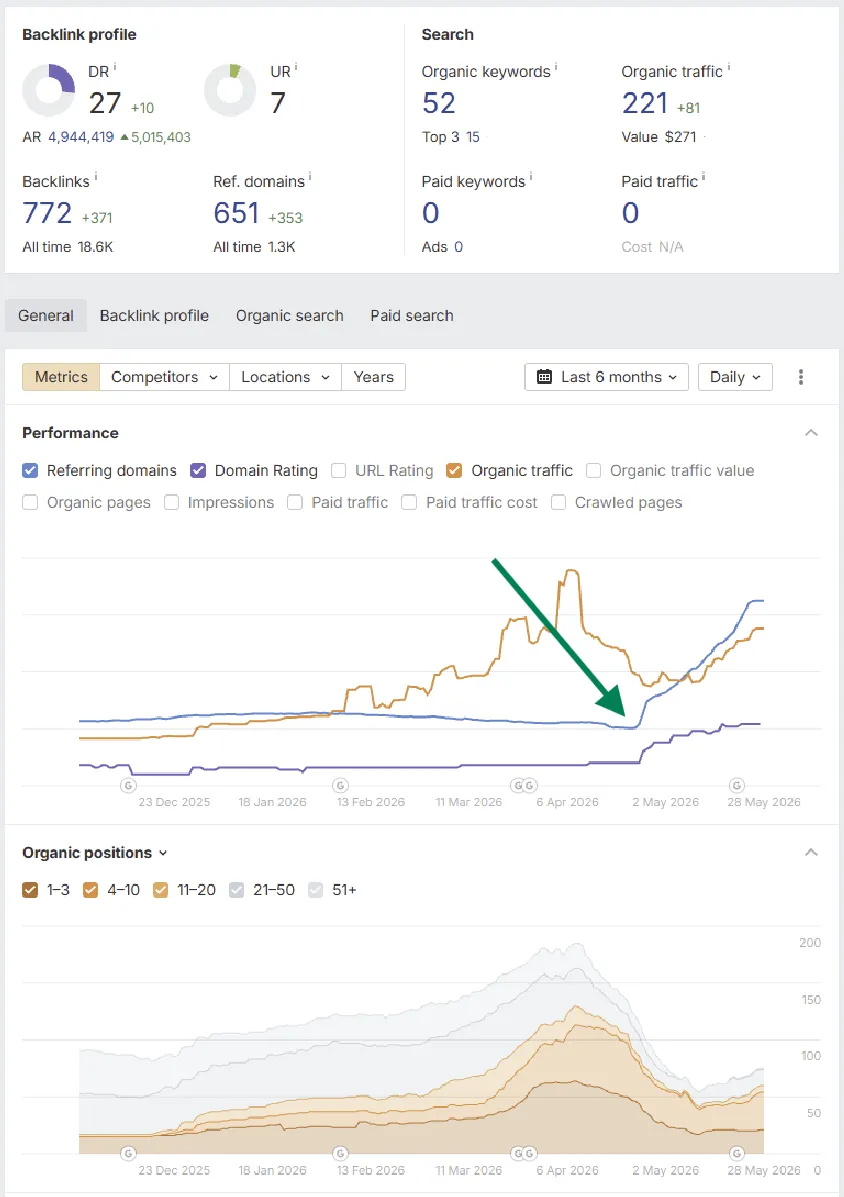Uncheck the 11–20 positions checkbox
The image size is (844, 1197).
[160, 889]
